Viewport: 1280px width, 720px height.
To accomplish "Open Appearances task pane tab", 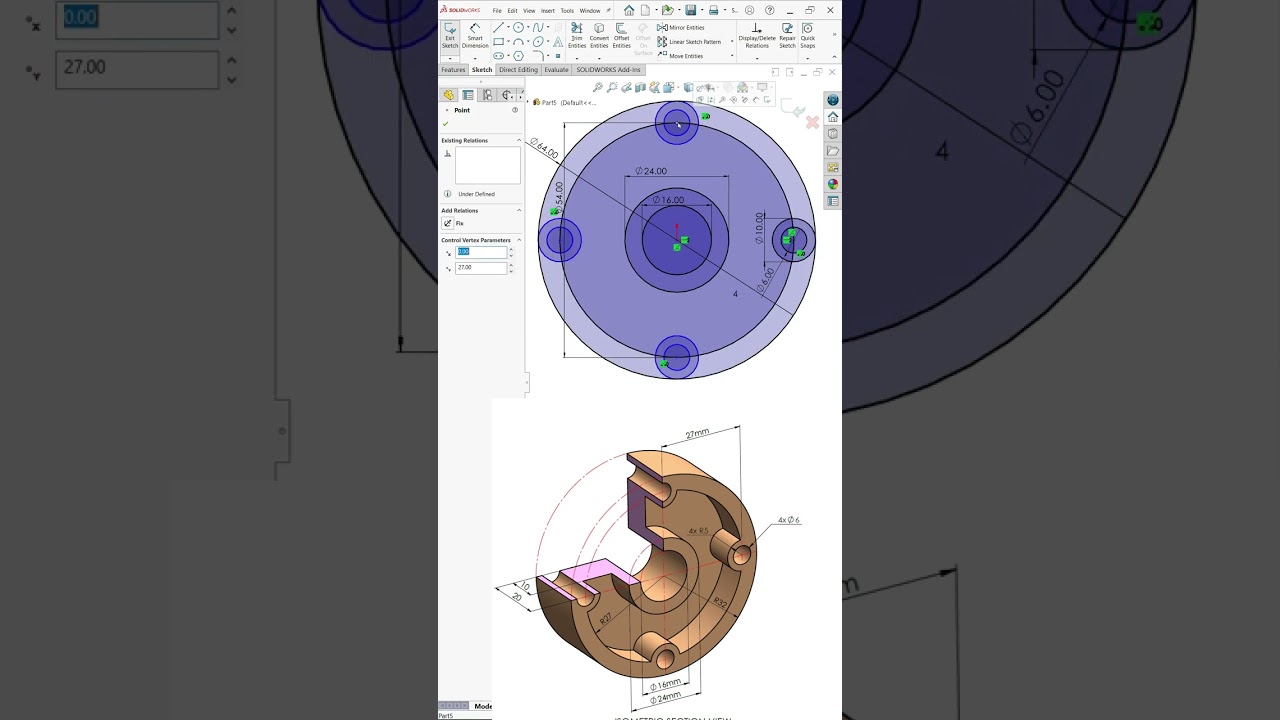I will pyautogui.click(x=832, y=184).
